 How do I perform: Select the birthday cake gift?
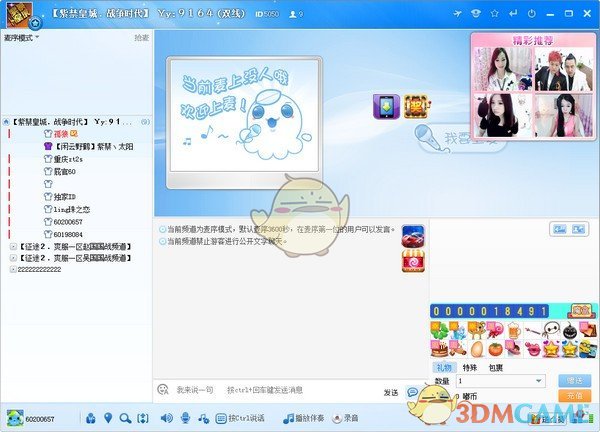[439, 349]
